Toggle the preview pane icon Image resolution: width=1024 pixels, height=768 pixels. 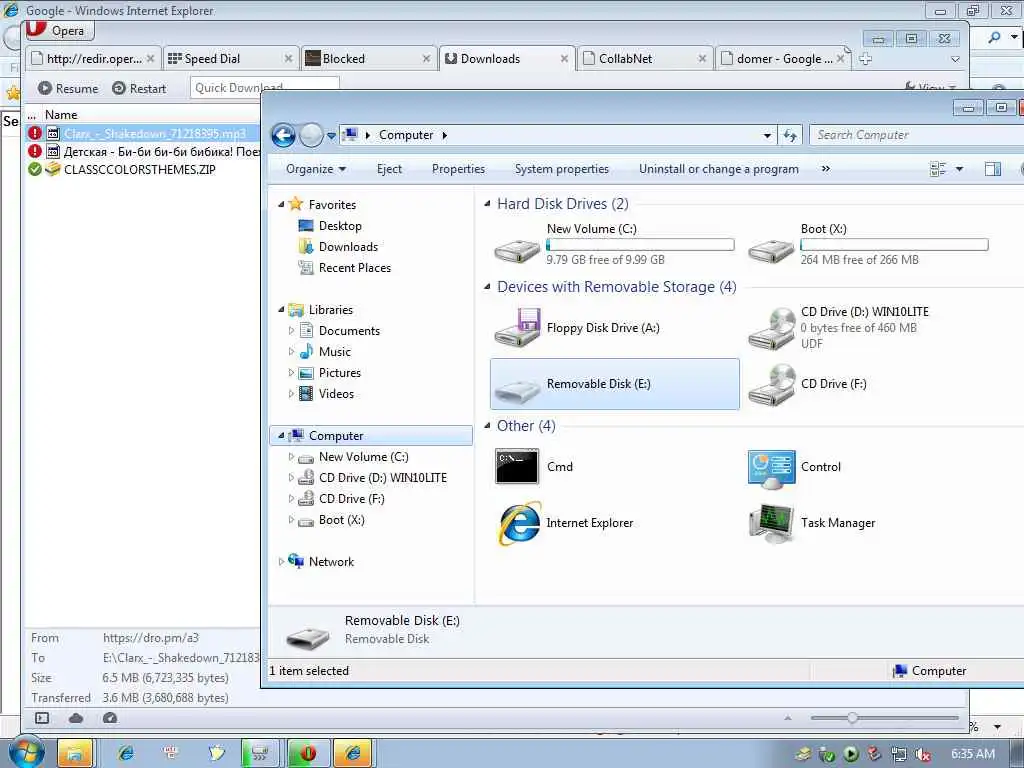point(993,169)
